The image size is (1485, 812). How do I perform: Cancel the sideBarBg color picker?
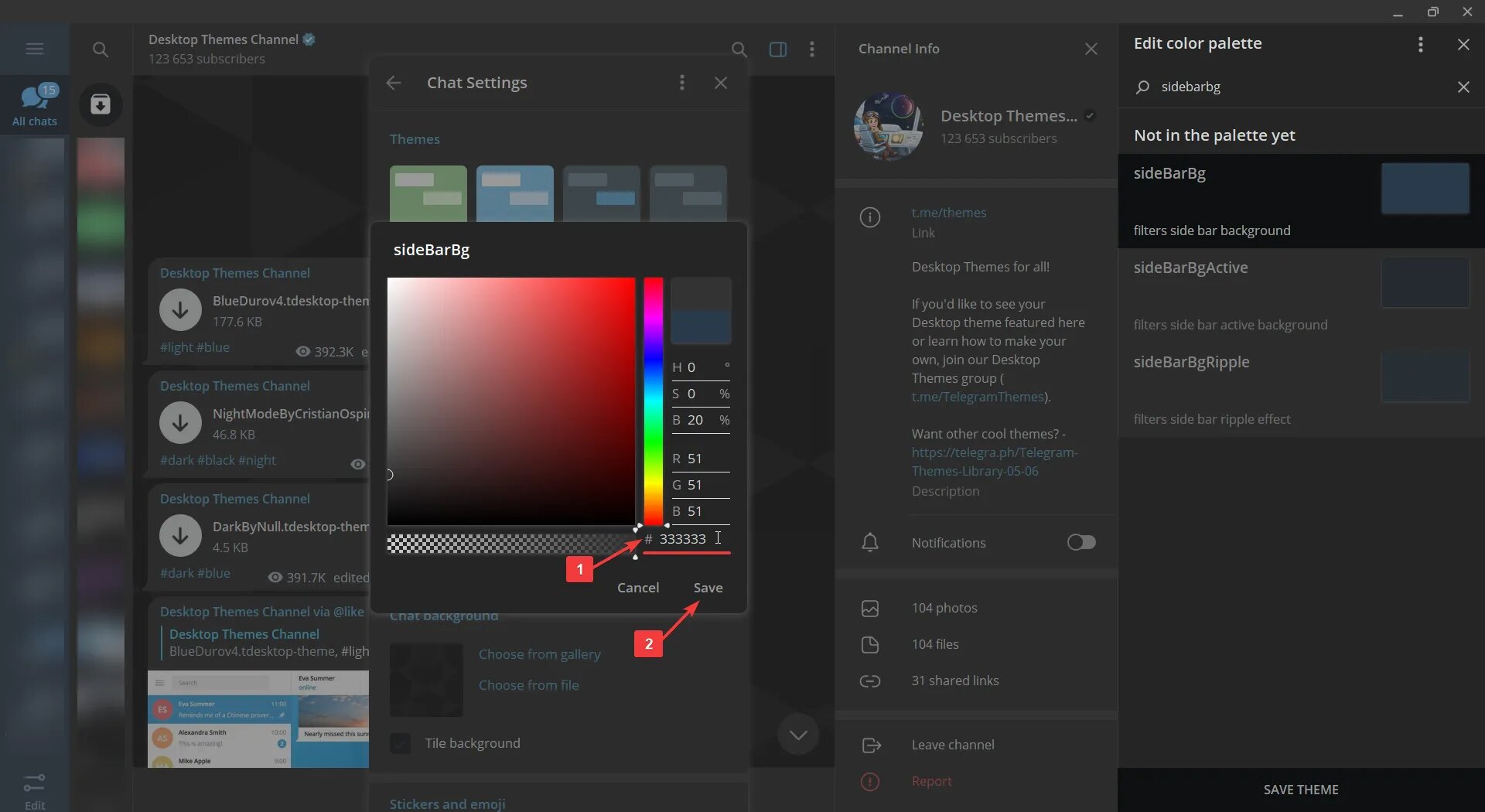click(x=638, y=588)
